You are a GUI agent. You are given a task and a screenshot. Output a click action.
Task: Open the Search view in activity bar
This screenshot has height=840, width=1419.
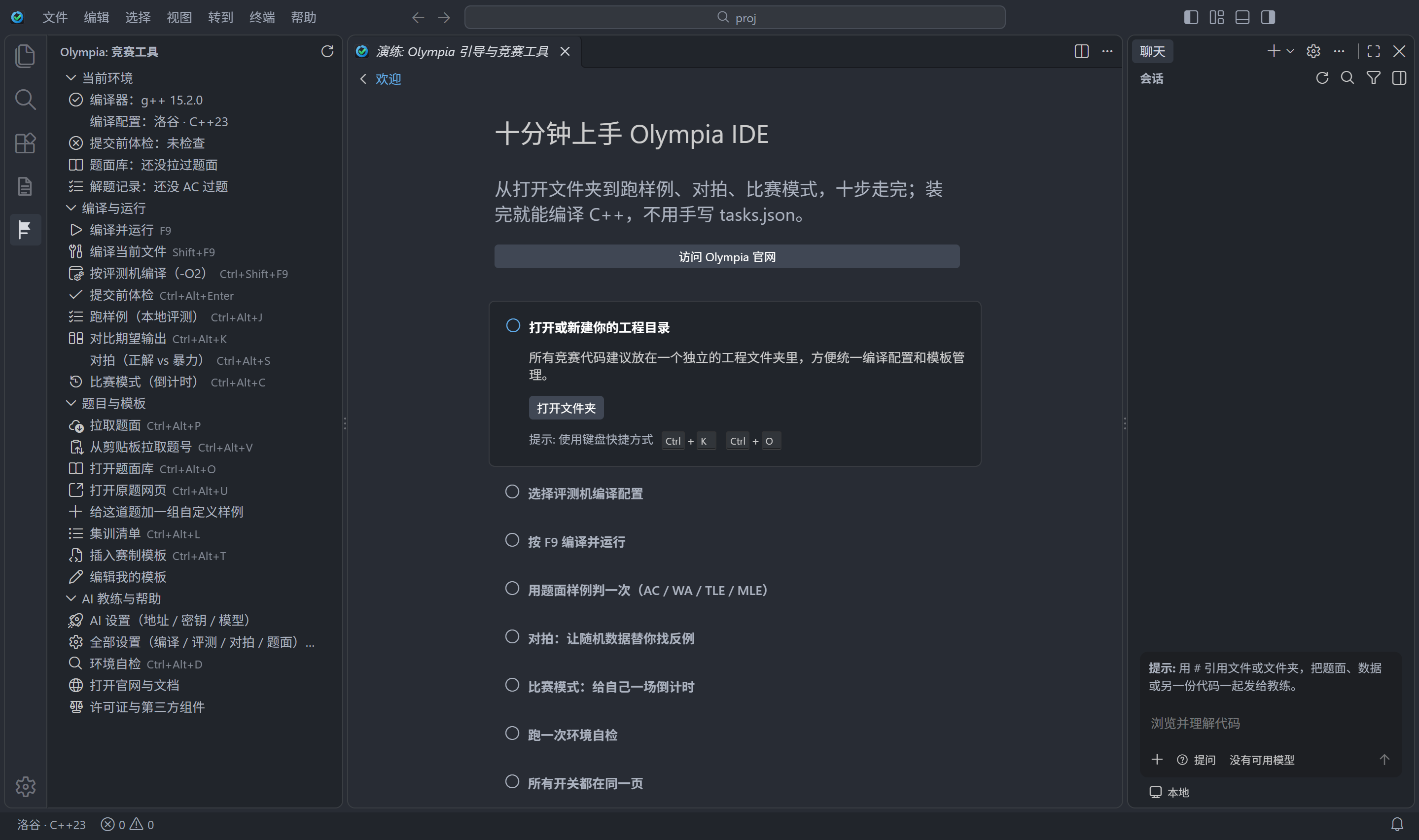[x=25, y=99]
